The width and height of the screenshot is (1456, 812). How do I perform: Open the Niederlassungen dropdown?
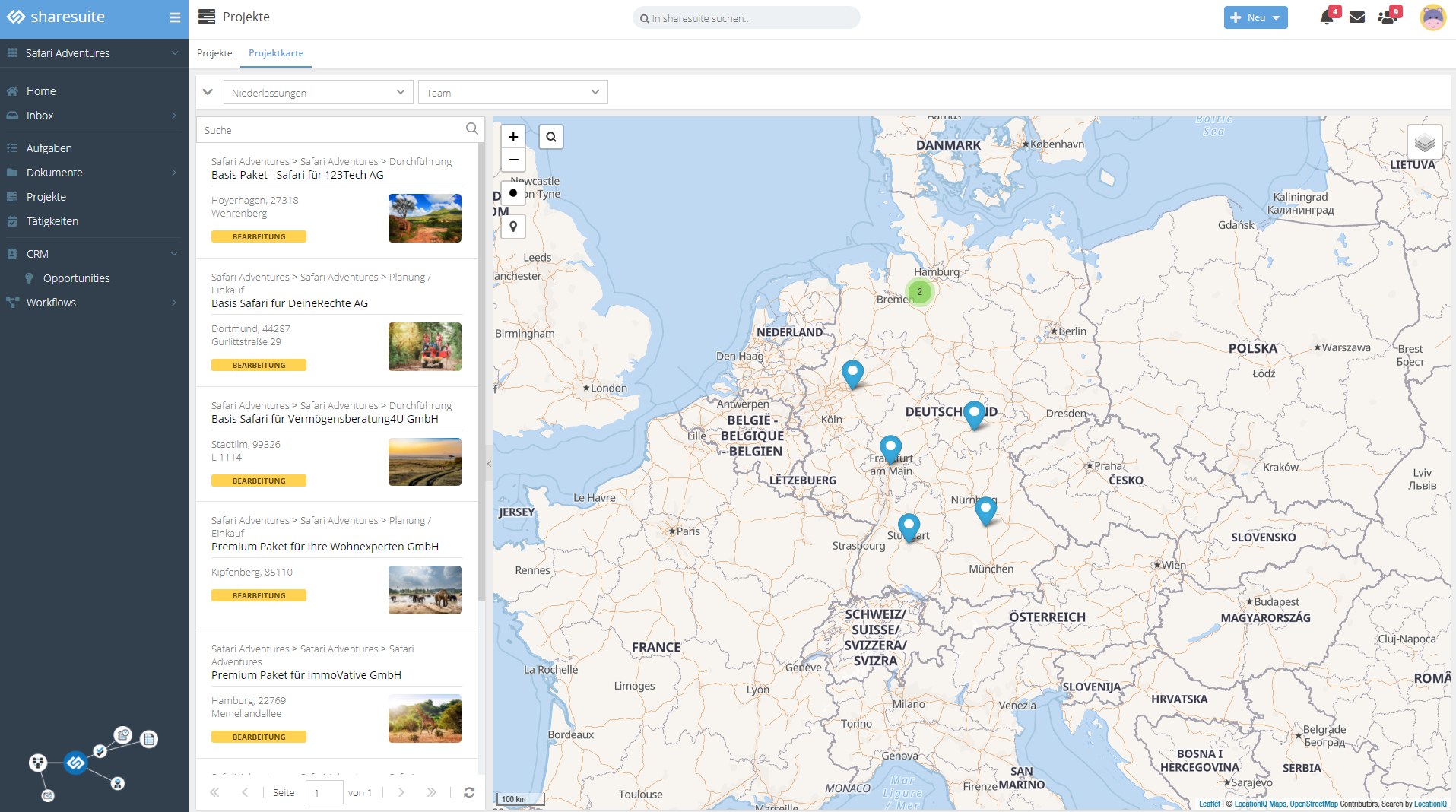coord(318,93)
